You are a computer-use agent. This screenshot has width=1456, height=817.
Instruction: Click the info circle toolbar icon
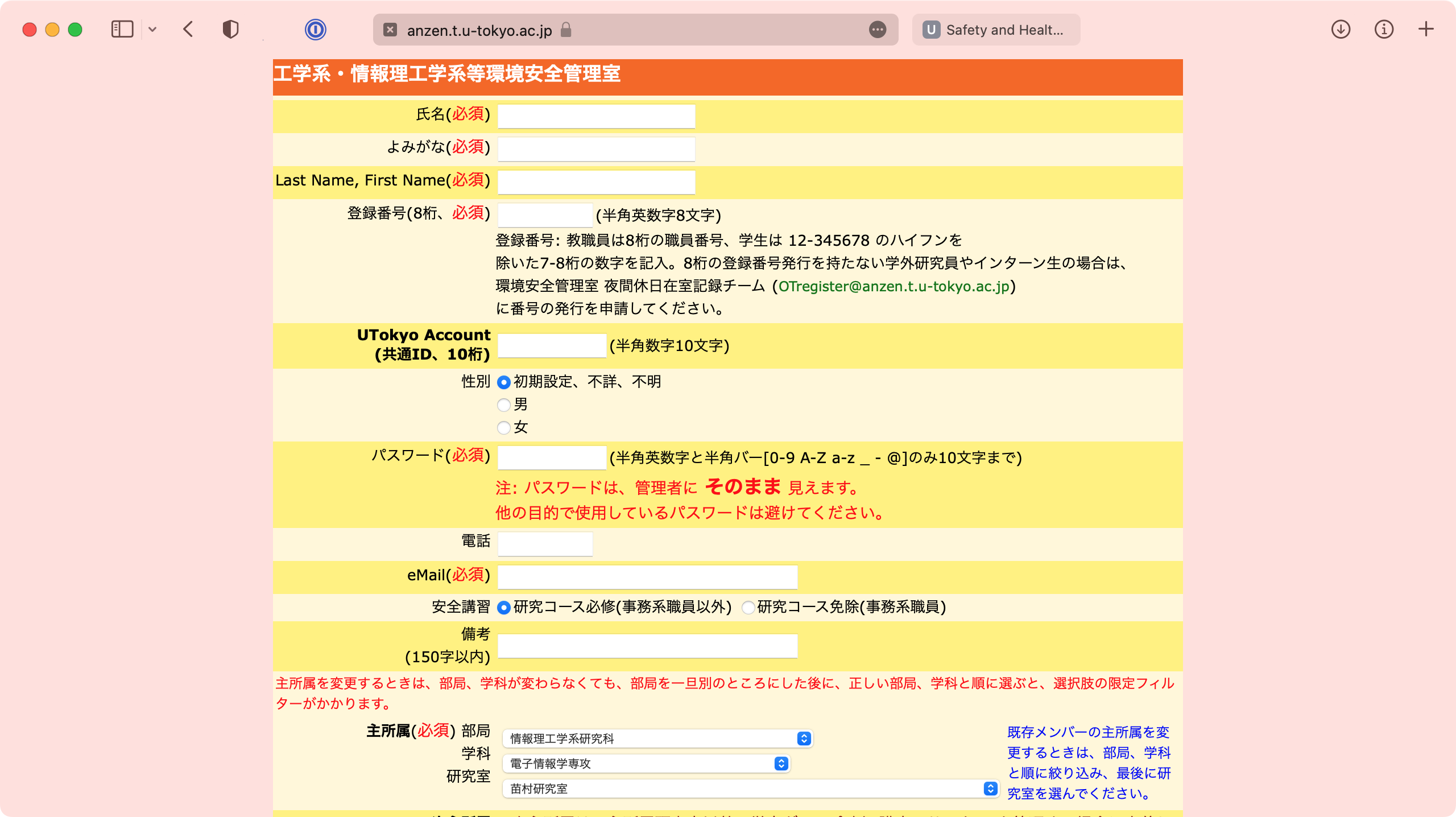point(1384,30)
